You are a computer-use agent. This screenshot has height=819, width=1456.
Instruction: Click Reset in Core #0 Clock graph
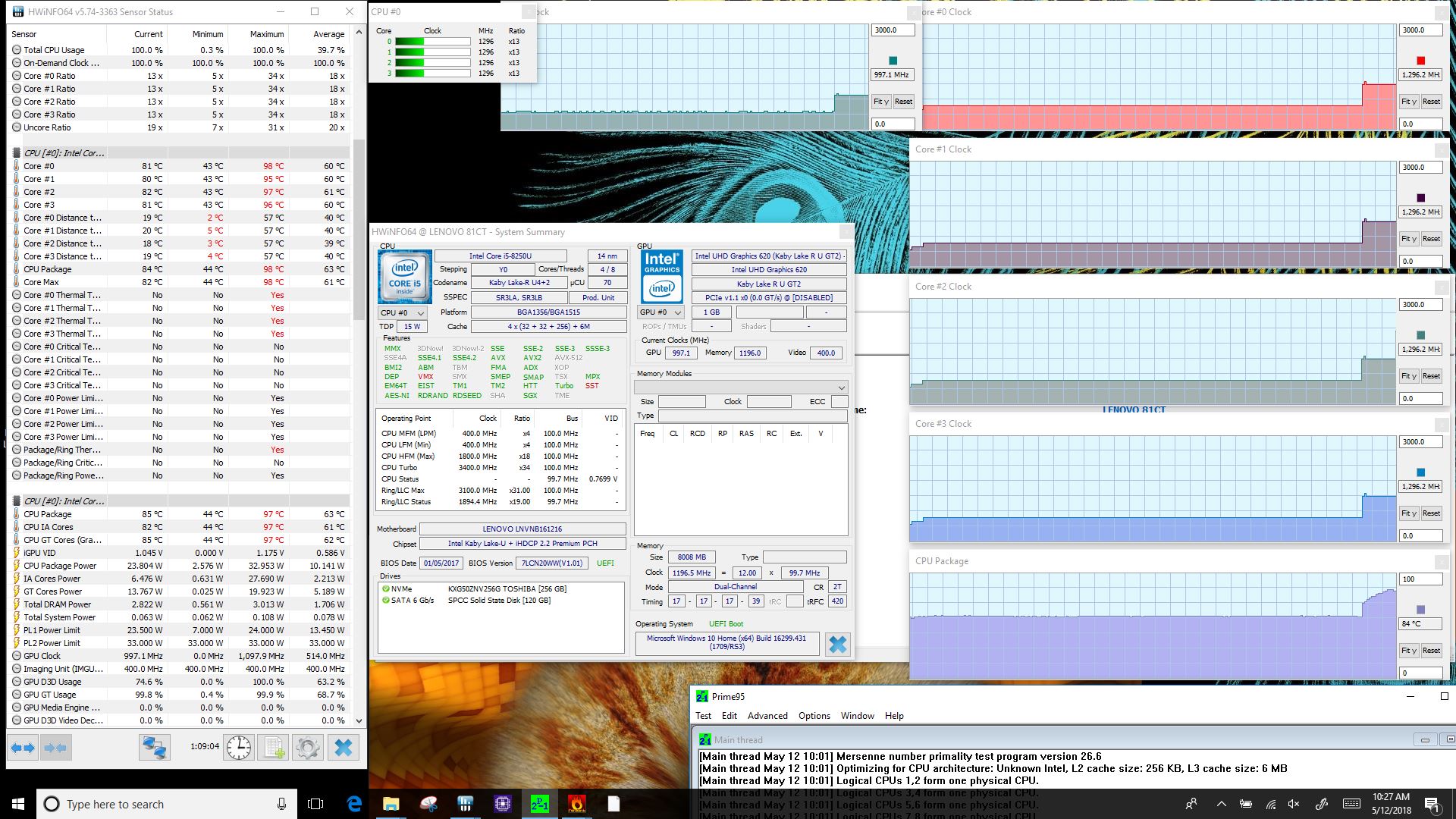1431,102
